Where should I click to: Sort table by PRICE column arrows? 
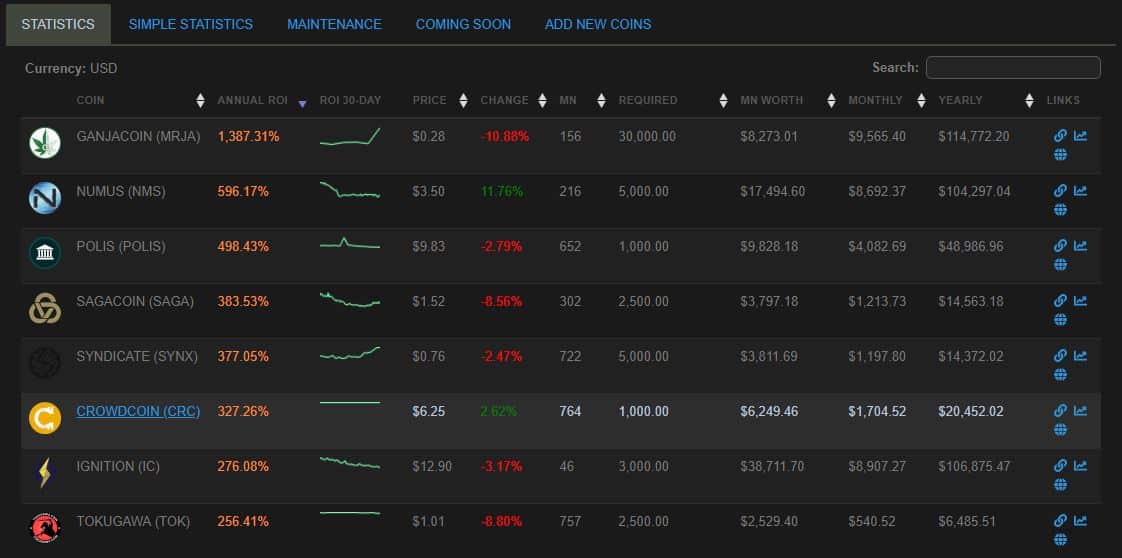tap(464, 101)
